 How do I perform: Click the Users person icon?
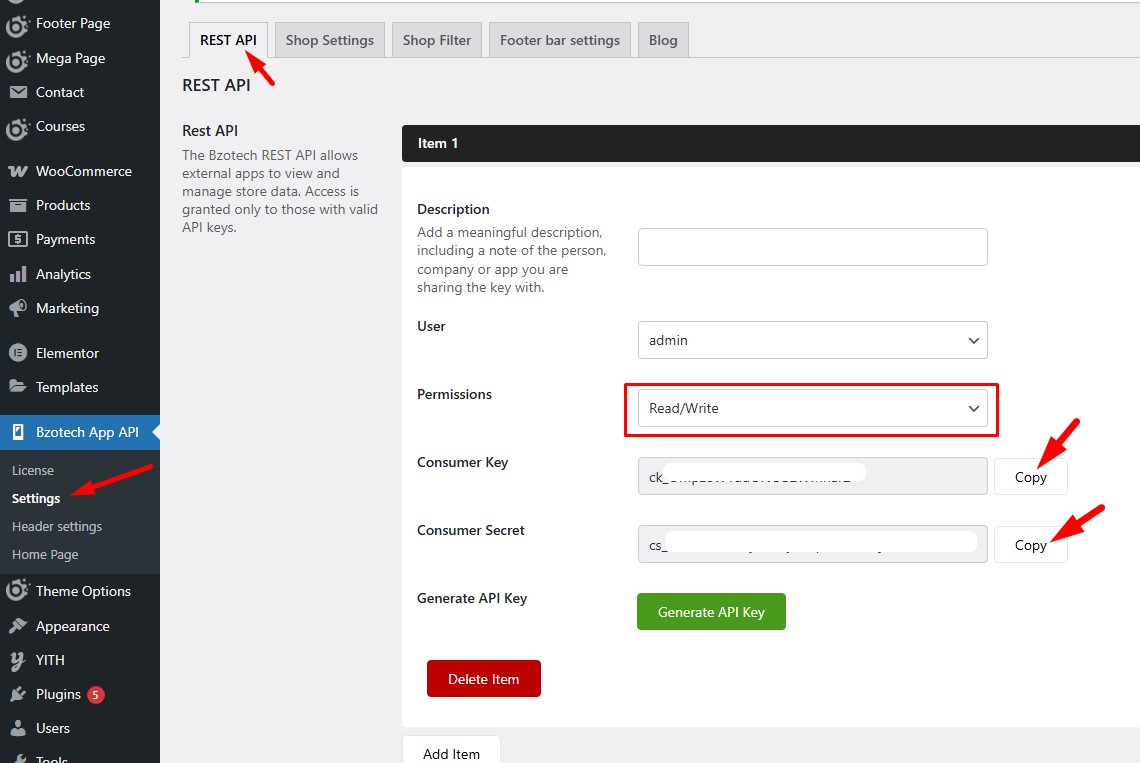[18, 728]
